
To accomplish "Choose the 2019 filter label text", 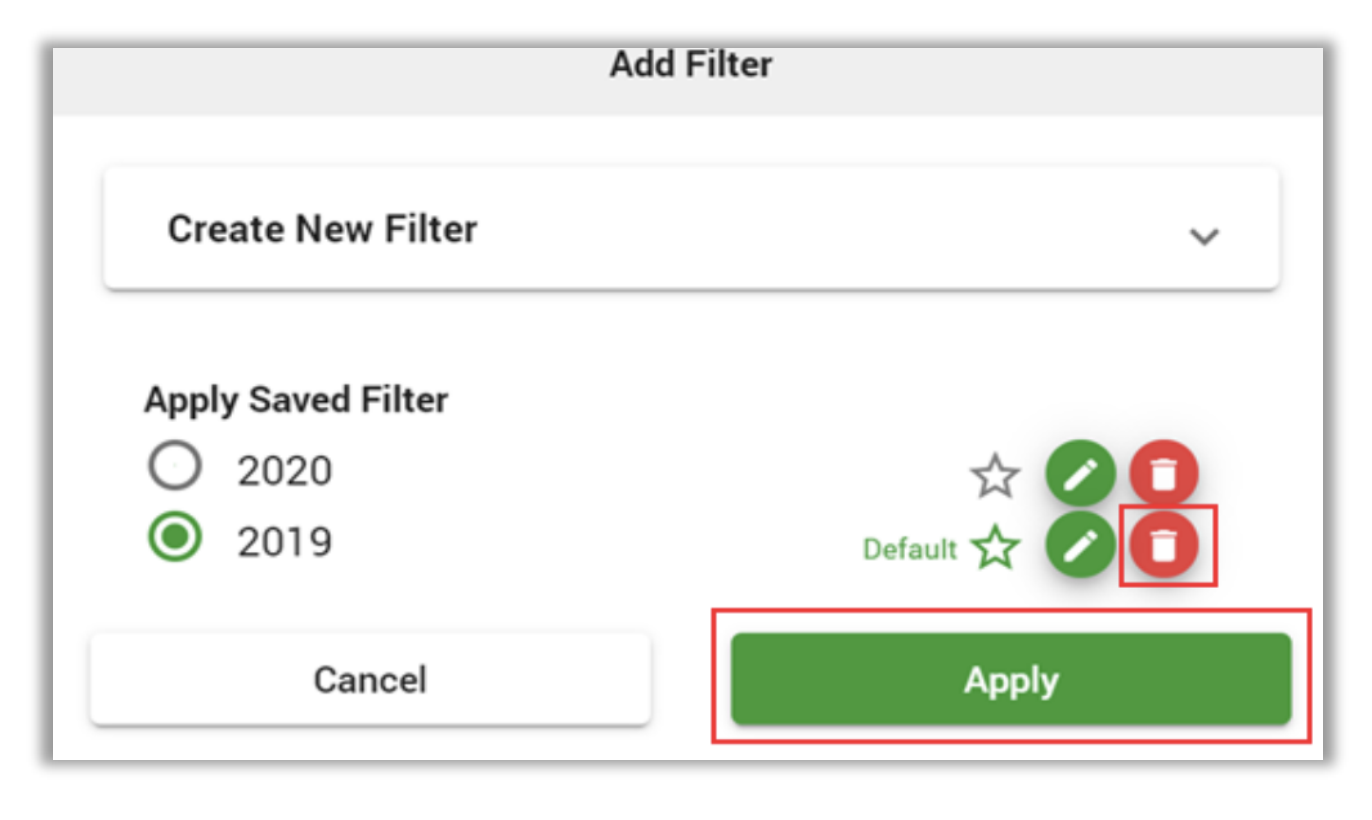I will [x=285, y=543].
